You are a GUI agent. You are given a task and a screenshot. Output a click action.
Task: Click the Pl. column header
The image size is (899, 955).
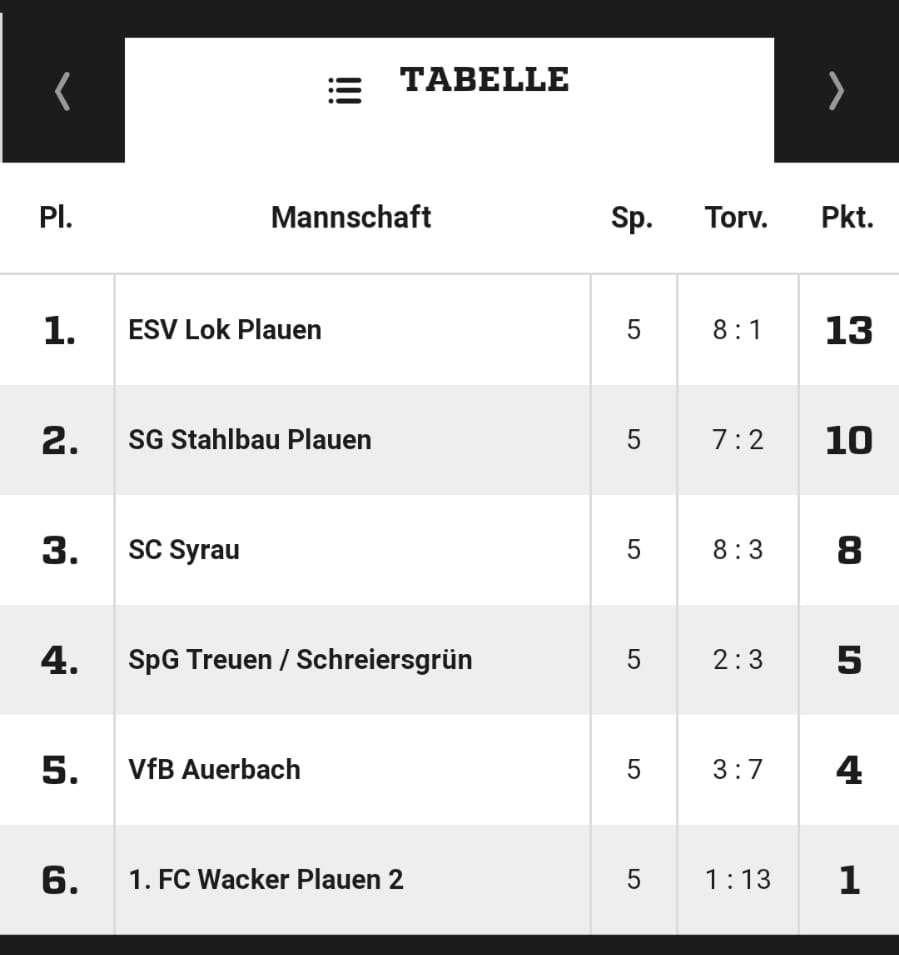56,217
